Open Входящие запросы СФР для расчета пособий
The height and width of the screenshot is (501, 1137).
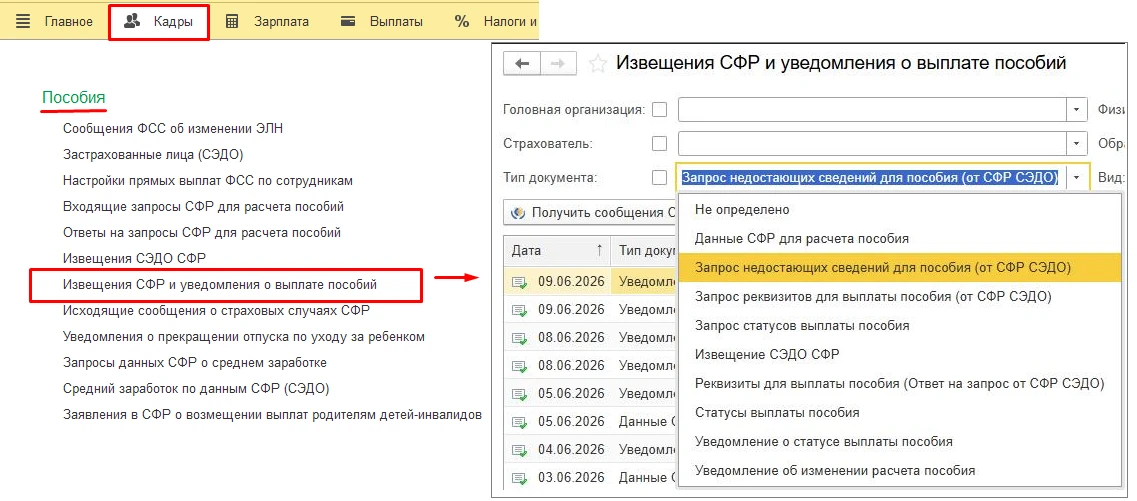pos(203,207)
